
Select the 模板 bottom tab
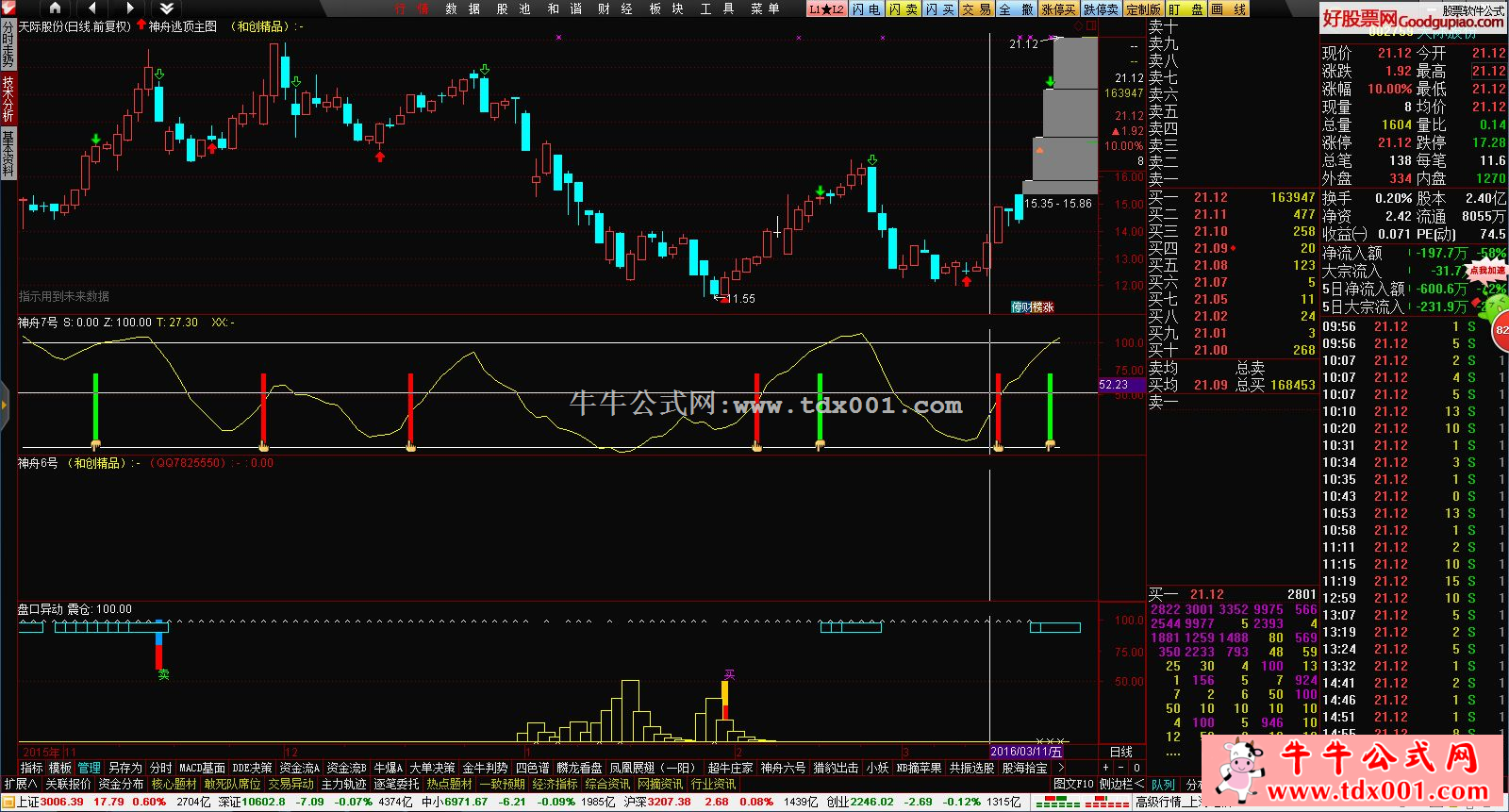pos(60,768)
